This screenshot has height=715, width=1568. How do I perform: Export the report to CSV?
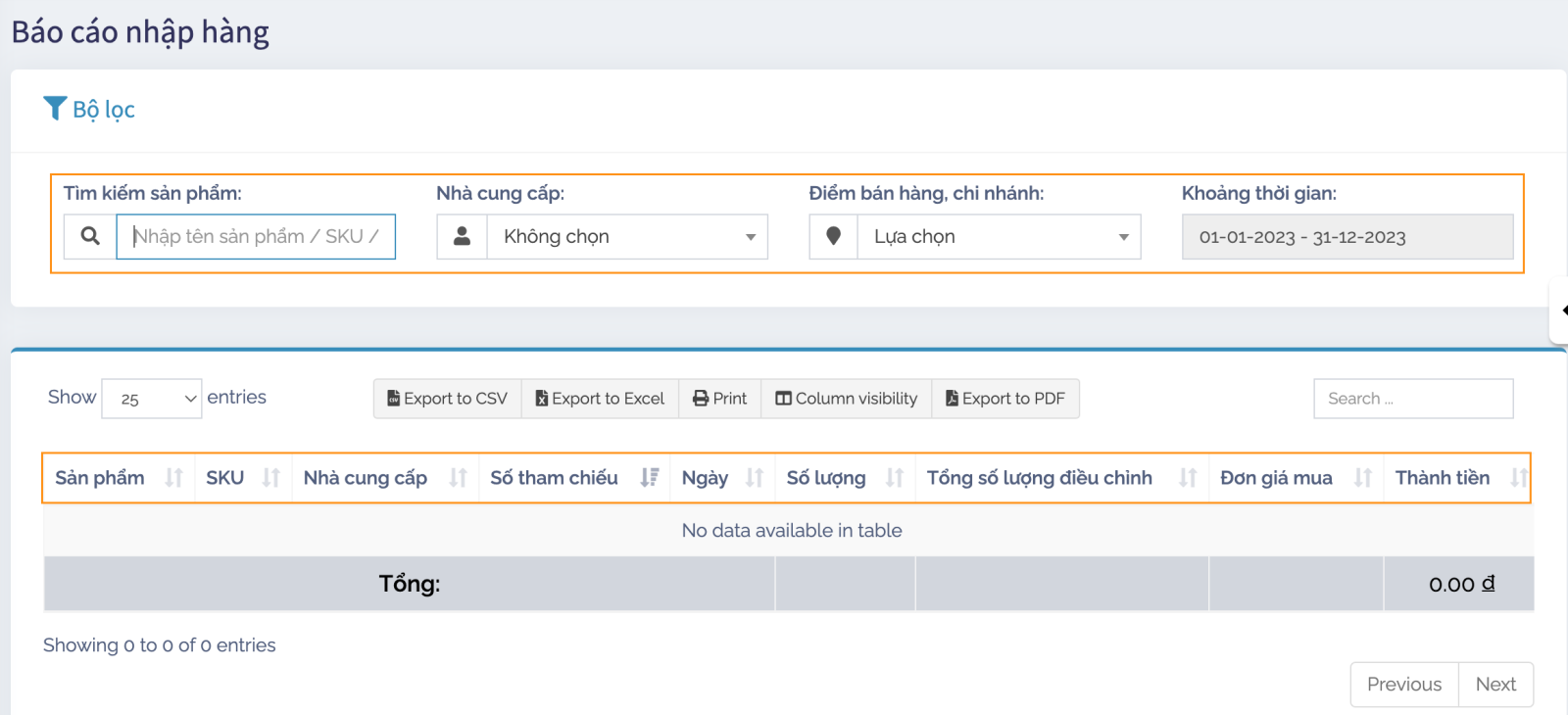click(x=448, y=399)
